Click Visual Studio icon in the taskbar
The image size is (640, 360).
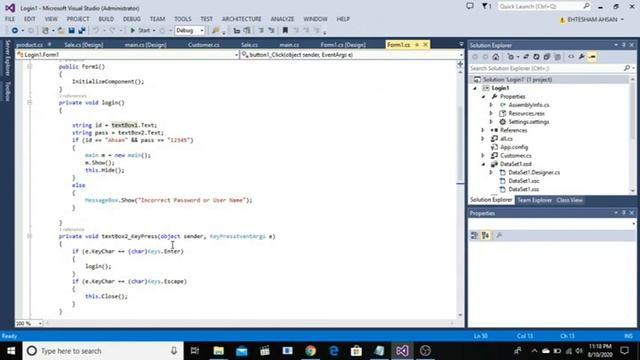(x=402, y=351)
